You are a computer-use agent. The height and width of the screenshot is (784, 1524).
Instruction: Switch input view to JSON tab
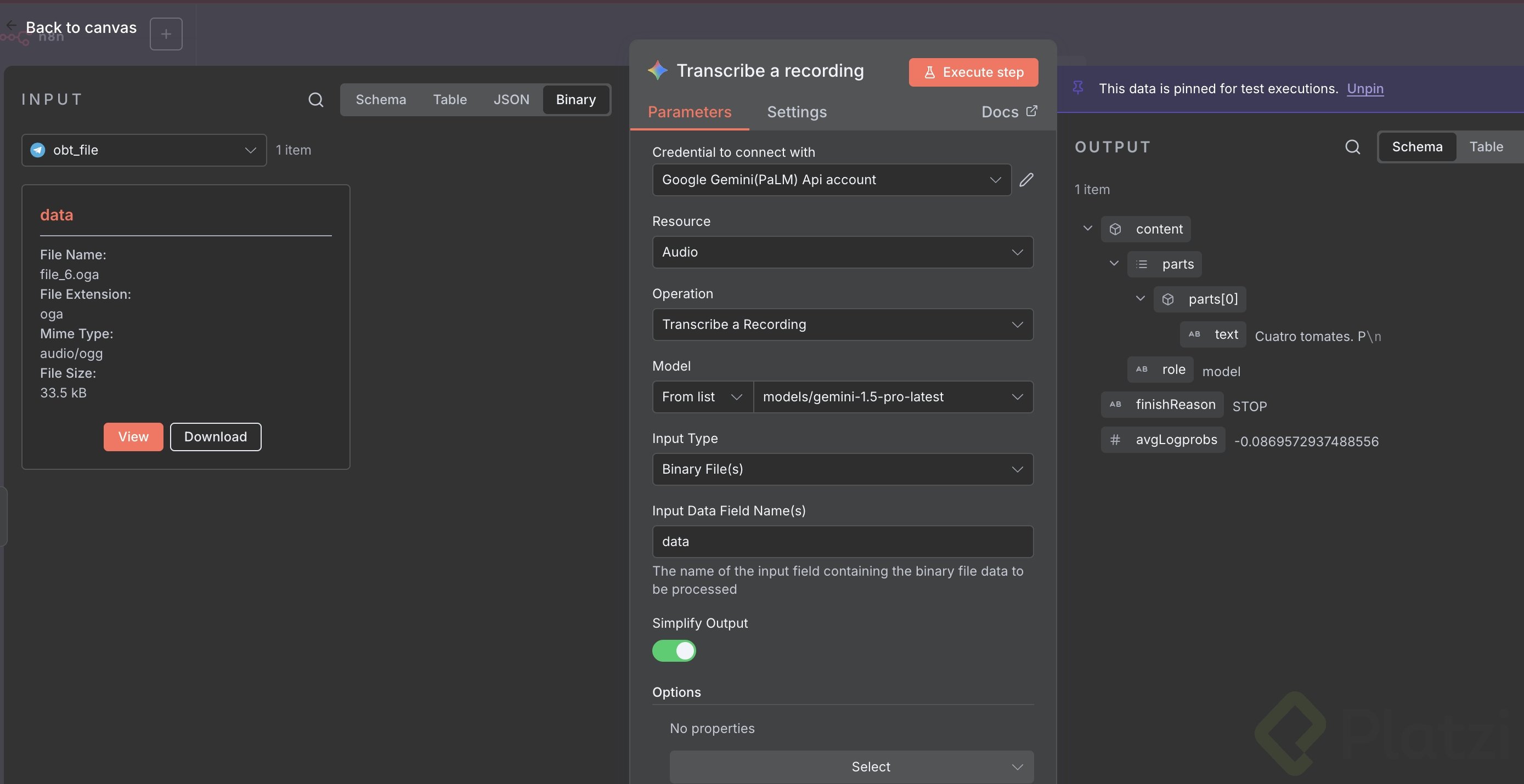click(511, 99)
